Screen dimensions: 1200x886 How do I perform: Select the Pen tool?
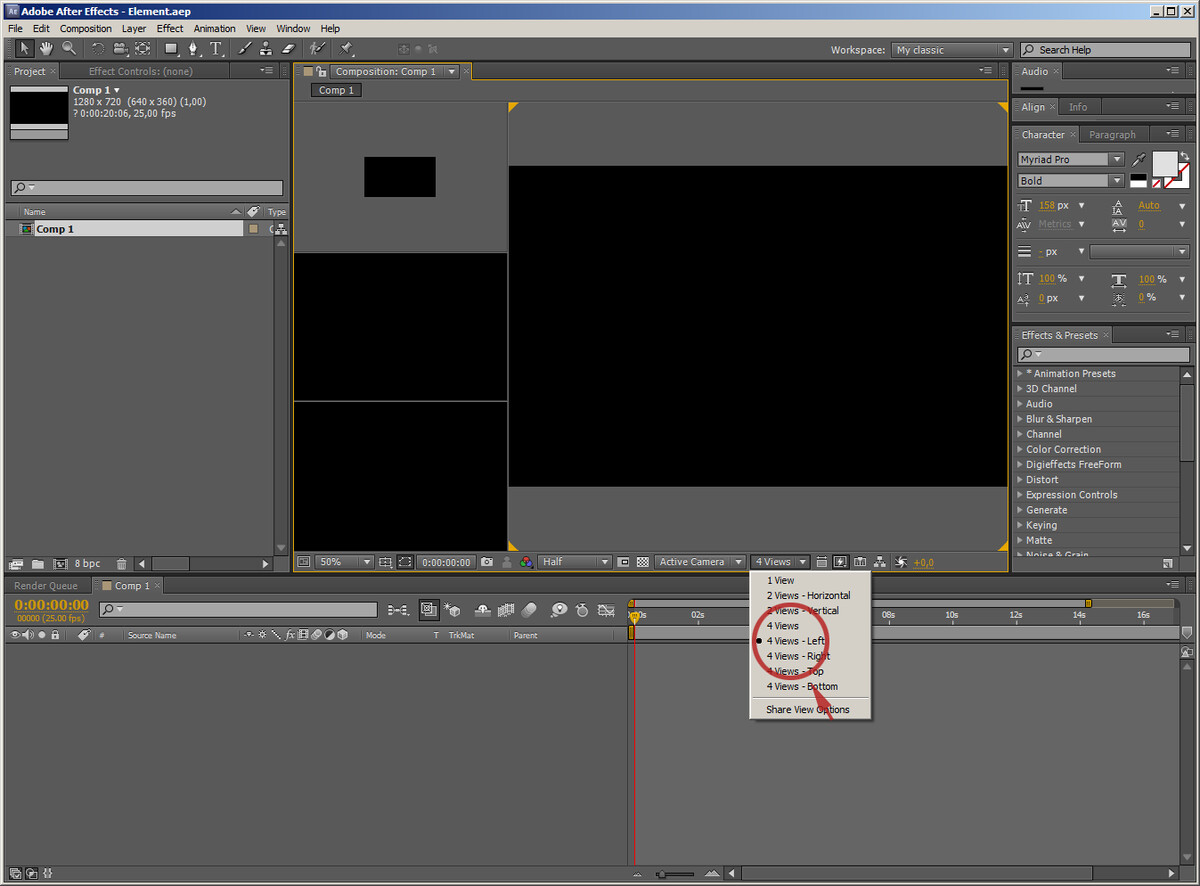(193, 49)
